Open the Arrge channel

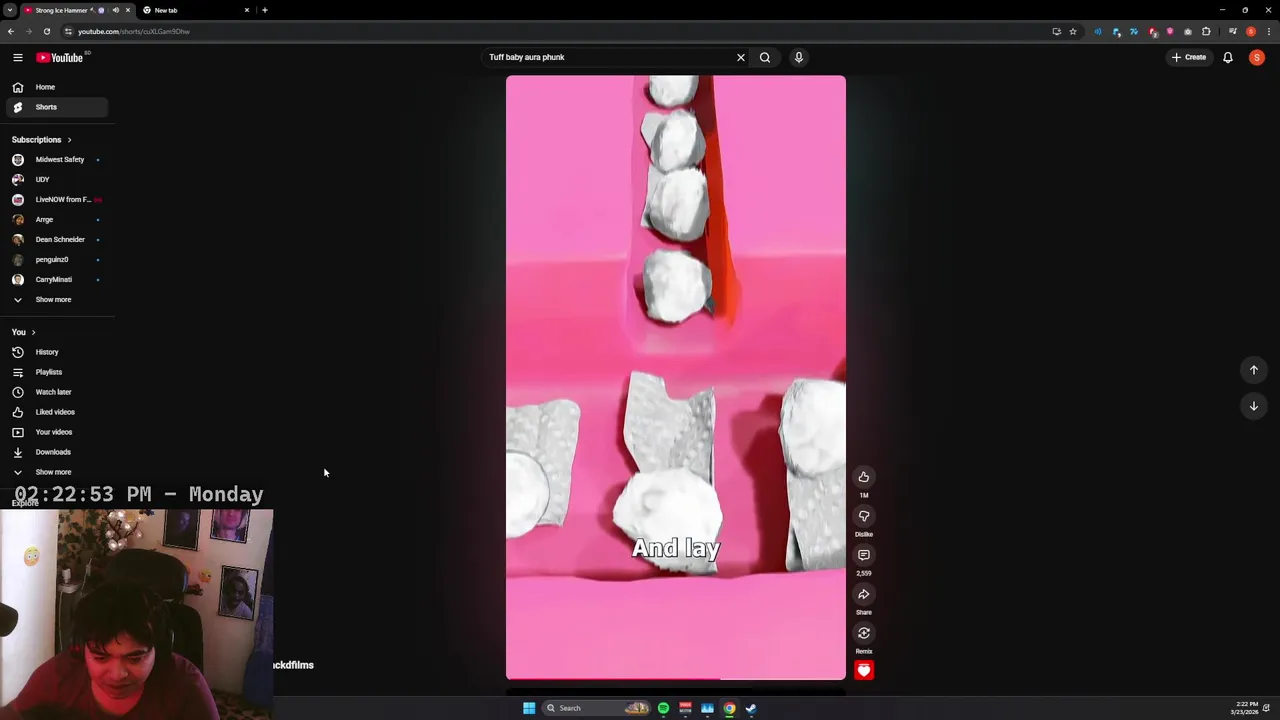(55, 220)
